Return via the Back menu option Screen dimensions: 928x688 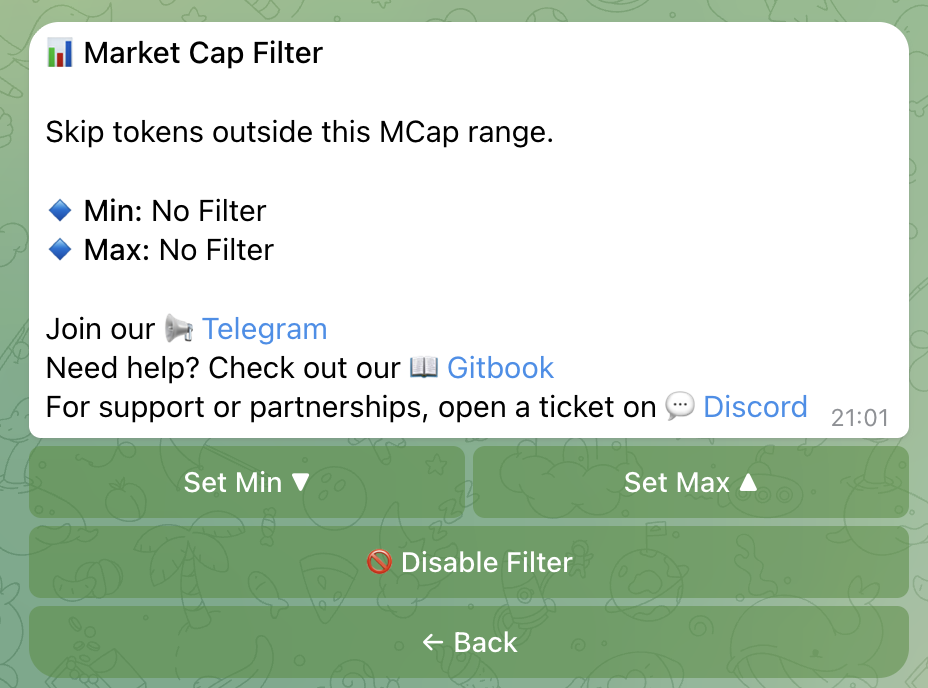coord(469,641)
